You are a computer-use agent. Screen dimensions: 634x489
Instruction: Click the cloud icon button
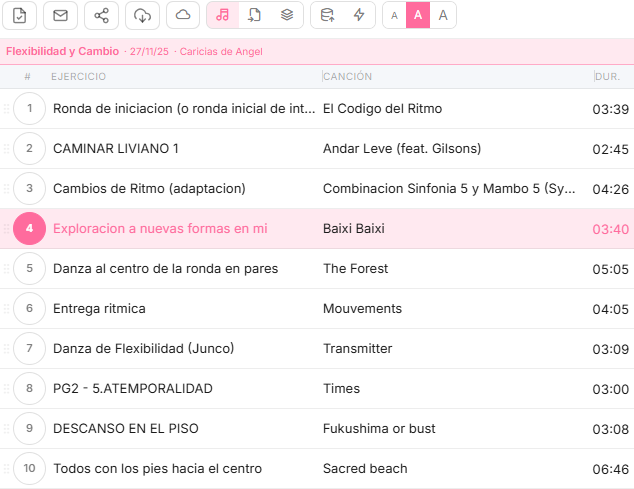pyautogui.click(x=183, y=15)
